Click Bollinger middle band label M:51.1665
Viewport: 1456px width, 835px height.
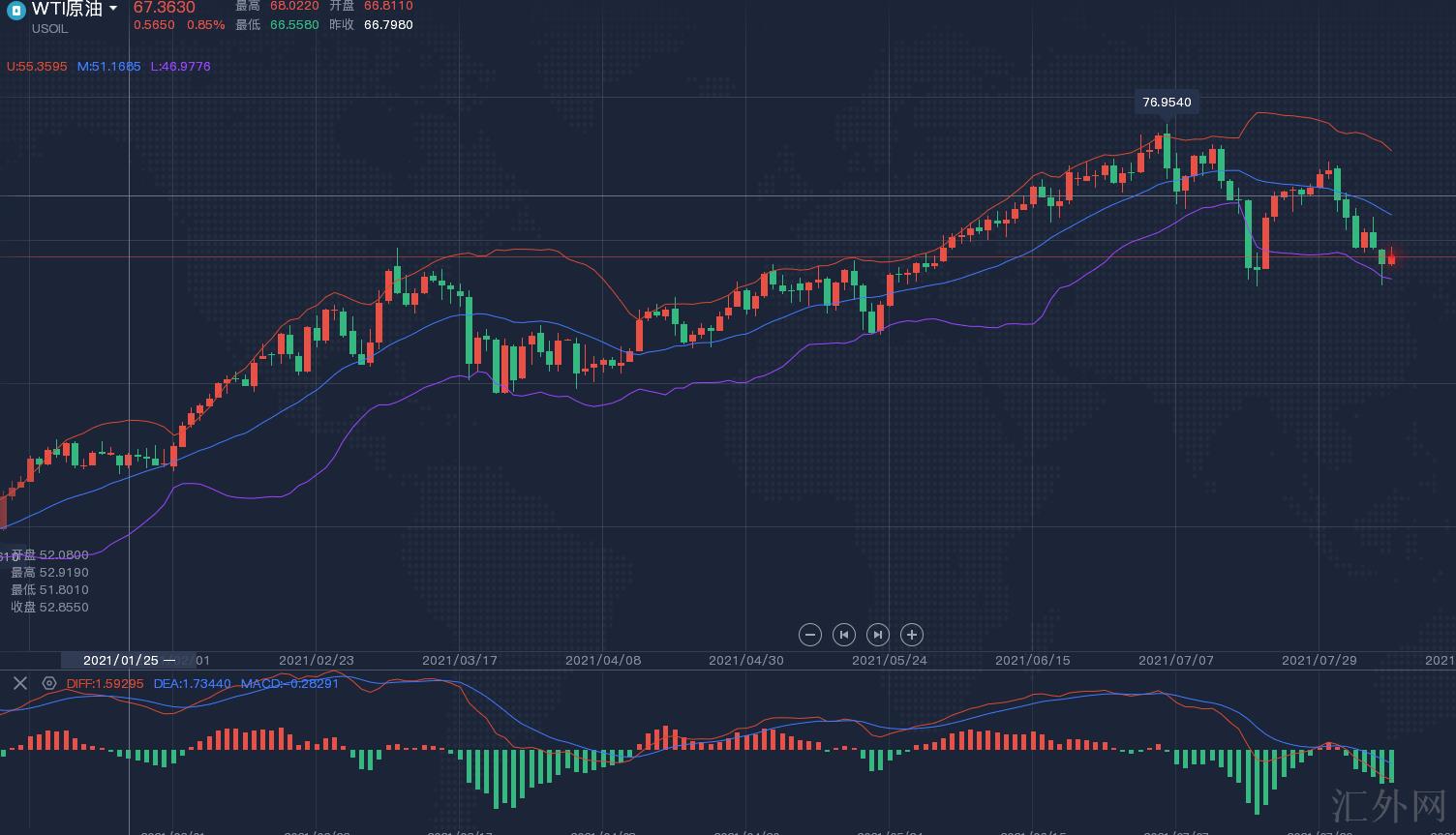(x=108, y=67)
